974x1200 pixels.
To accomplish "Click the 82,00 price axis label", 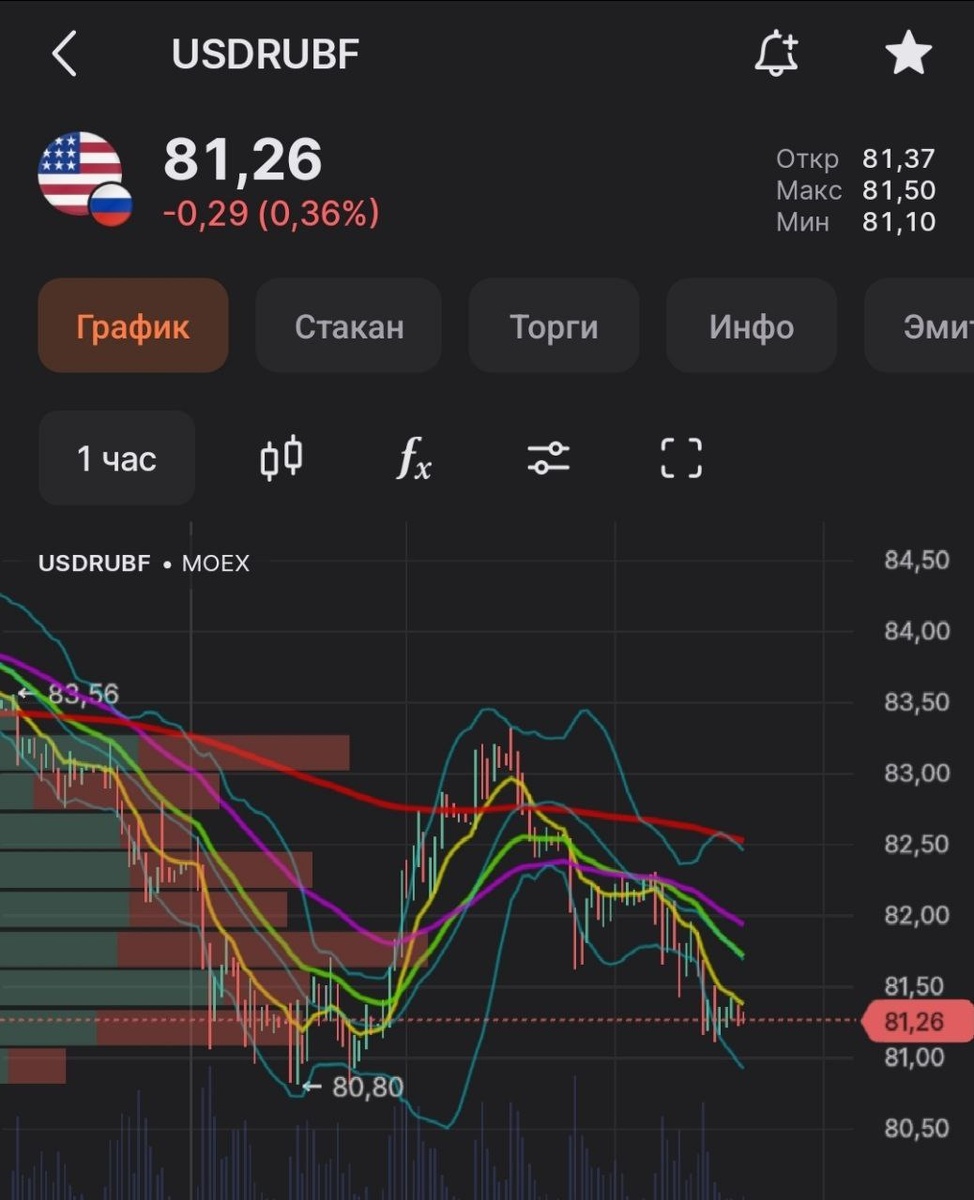I will pos(916,915).
